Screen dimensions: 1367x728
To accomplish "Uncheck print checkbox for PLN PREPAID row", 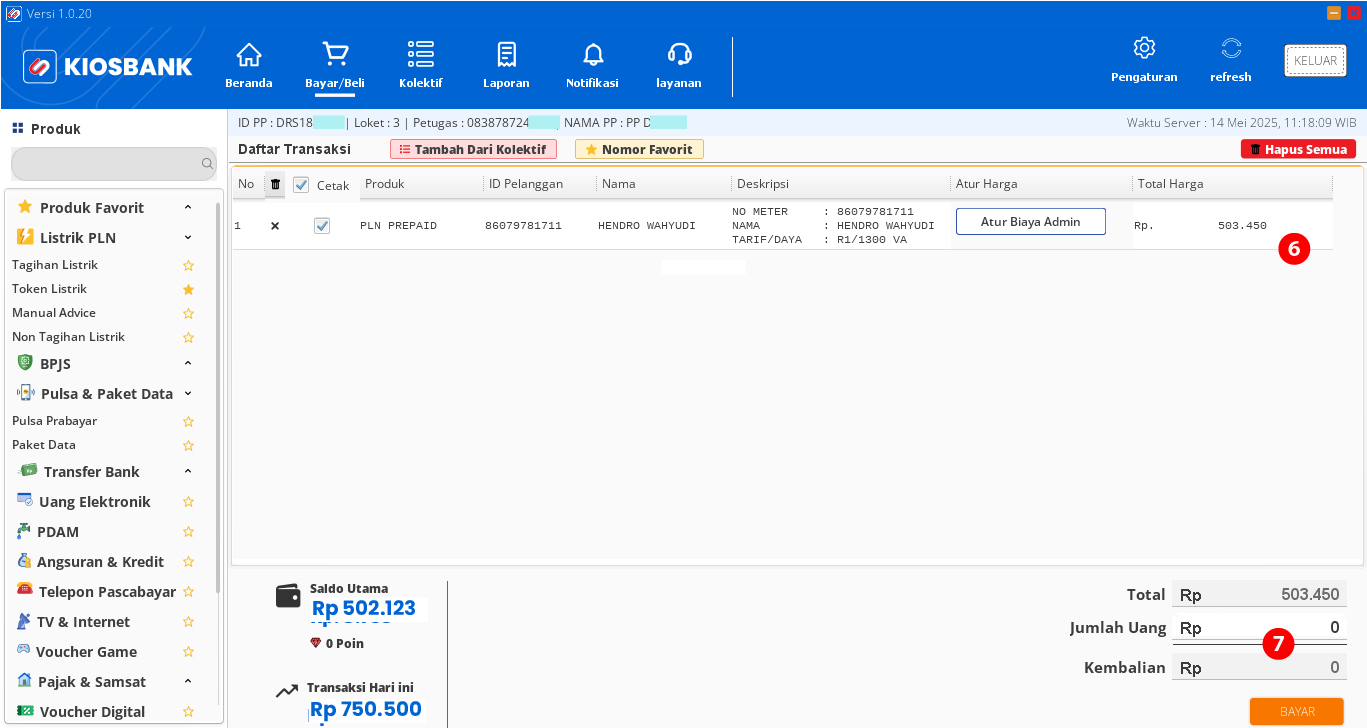I will point(322,226).
